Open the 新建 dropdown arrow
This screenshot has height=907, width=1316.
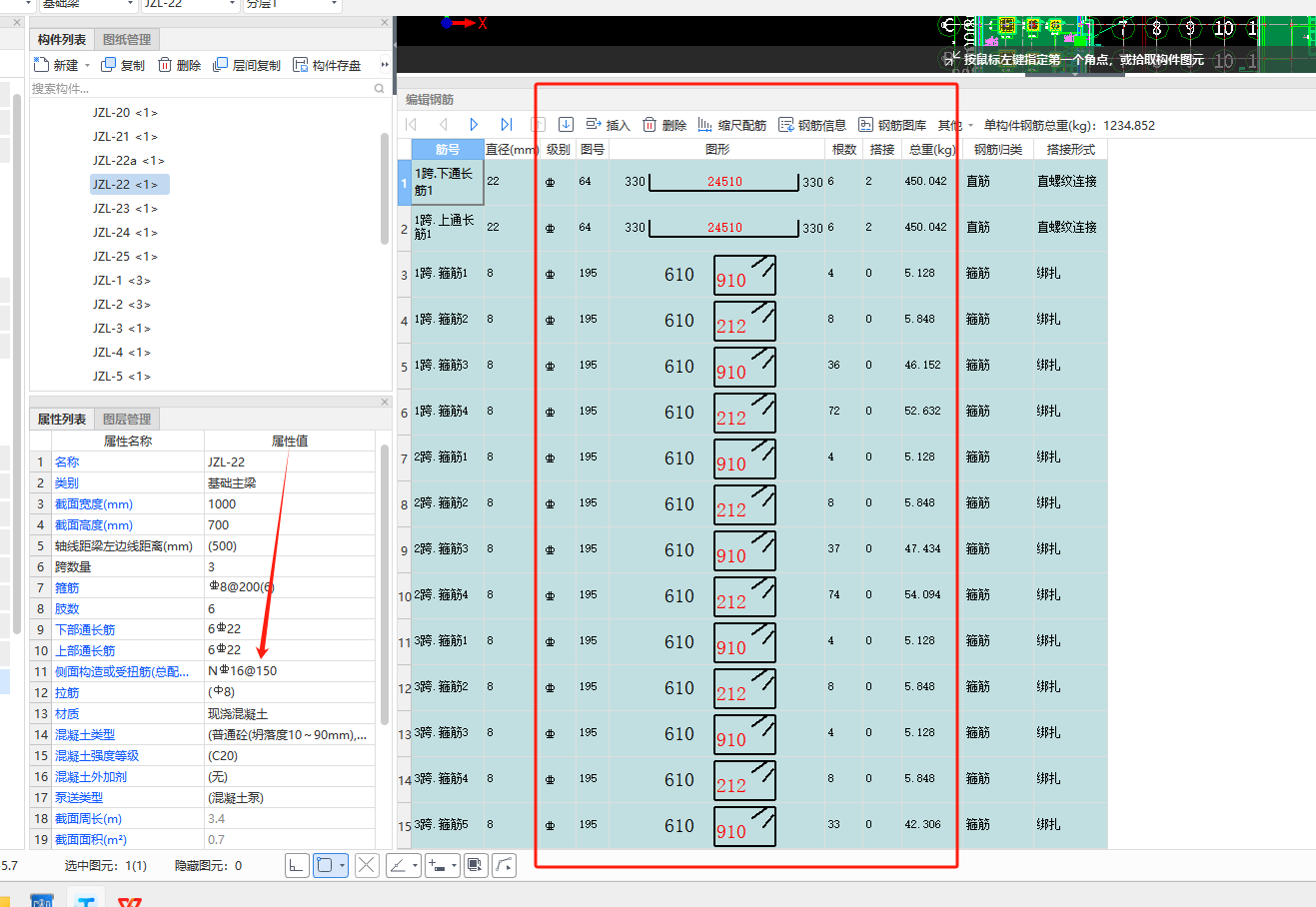pyautogui.click(x=88, y=65)
